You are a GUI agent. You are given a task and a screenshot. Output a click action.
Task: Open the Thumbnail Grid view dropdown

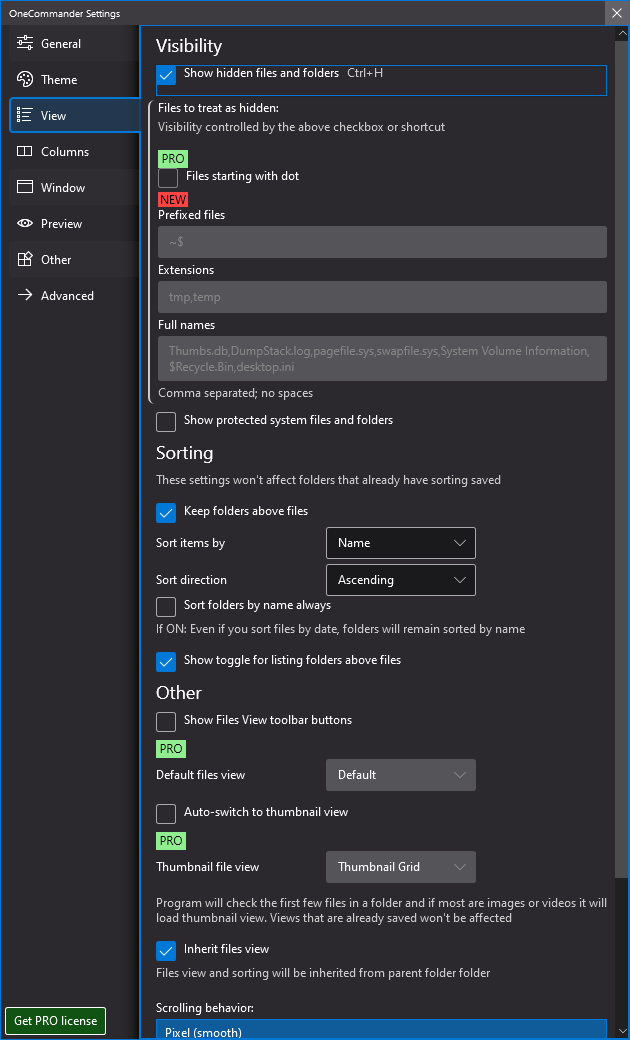pos(400,867)
